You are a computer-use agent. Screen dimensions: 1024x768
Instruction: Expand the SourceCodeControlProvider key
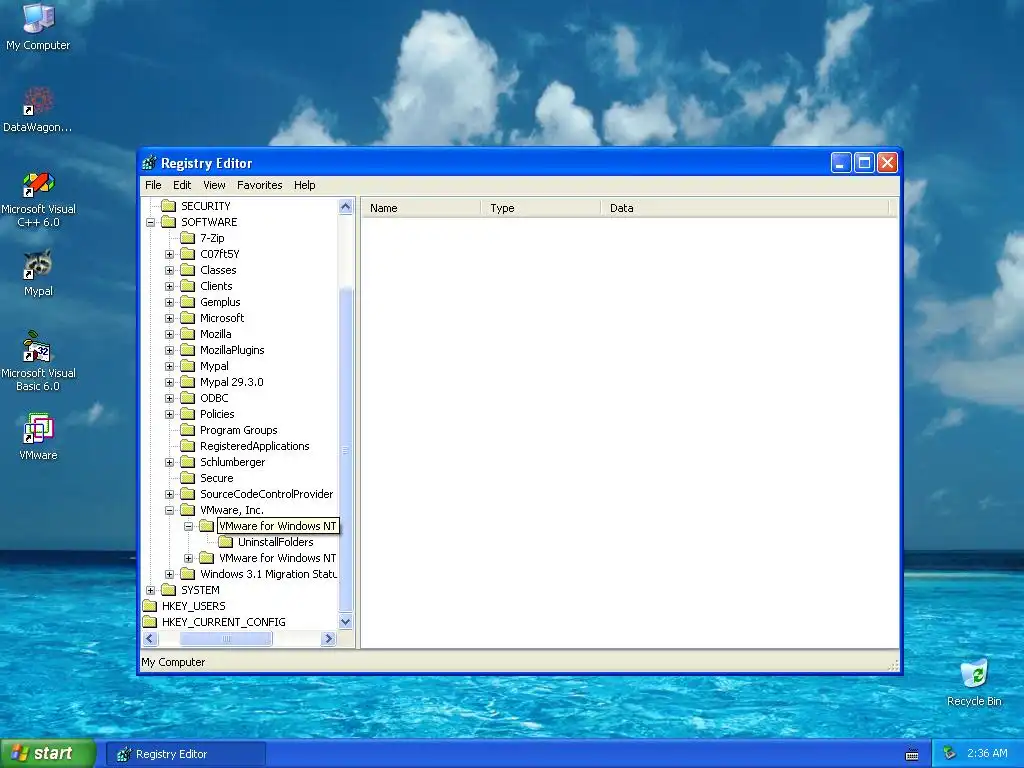click(x=170, y=494)
